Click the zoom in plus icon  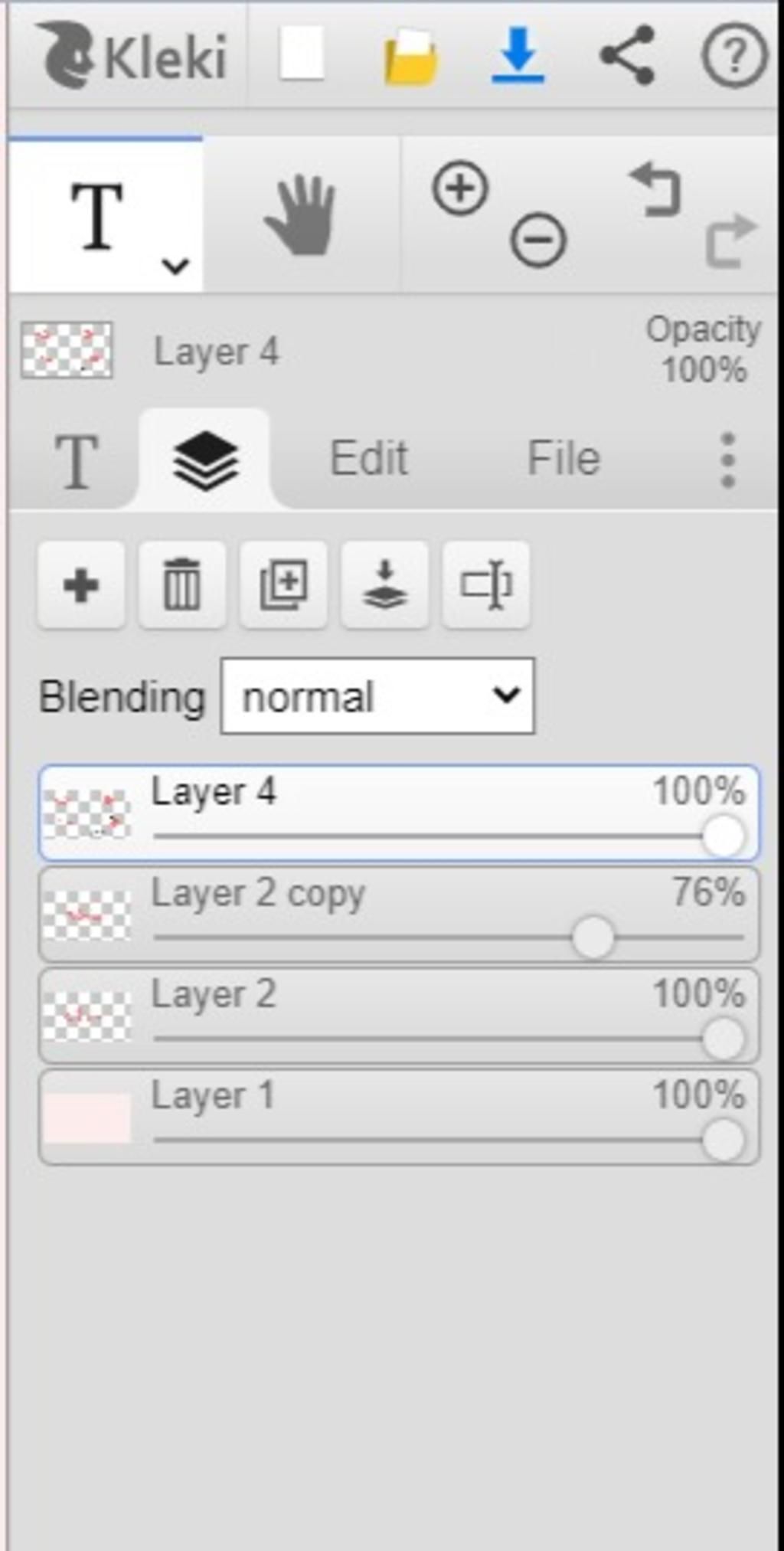[460, 188]
